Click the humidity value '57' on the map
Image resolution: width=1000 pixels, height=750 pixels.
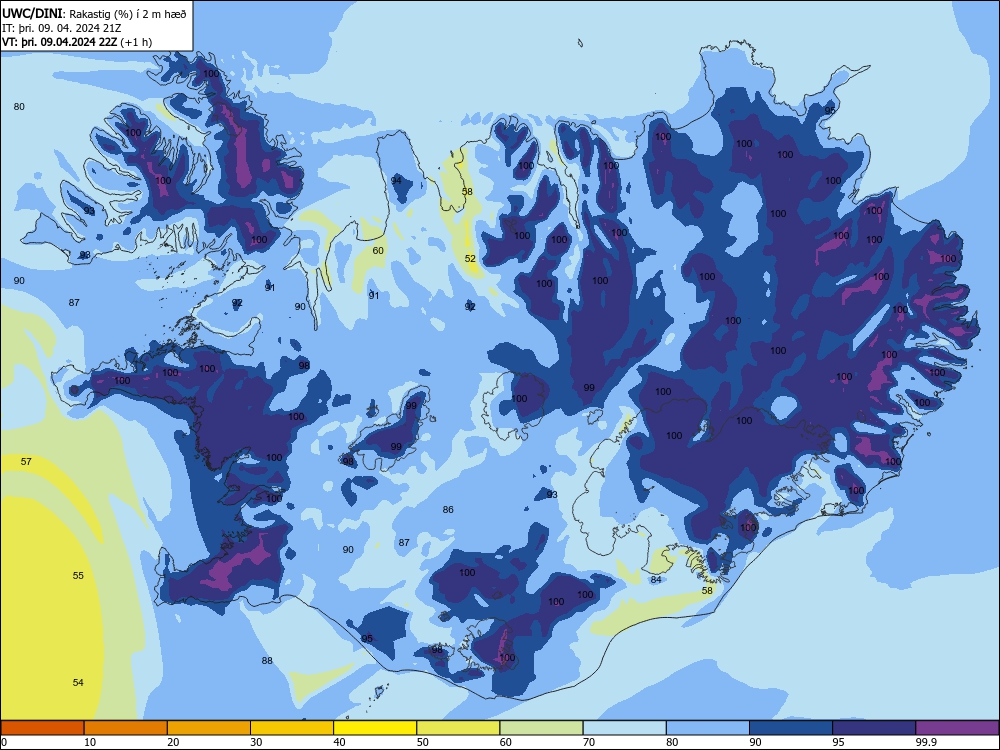[x=26, y=461]
